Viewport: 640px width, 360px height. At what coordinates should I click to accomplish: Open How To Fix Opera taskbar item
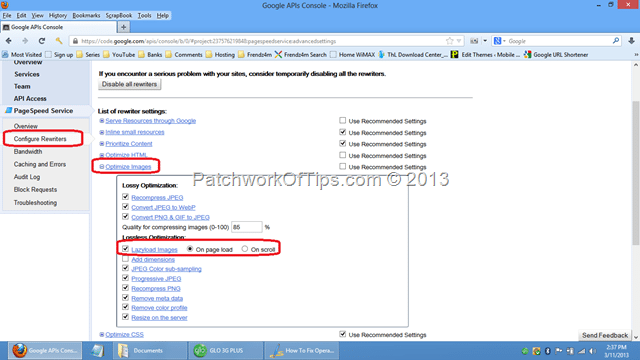[x=302, y=351]
